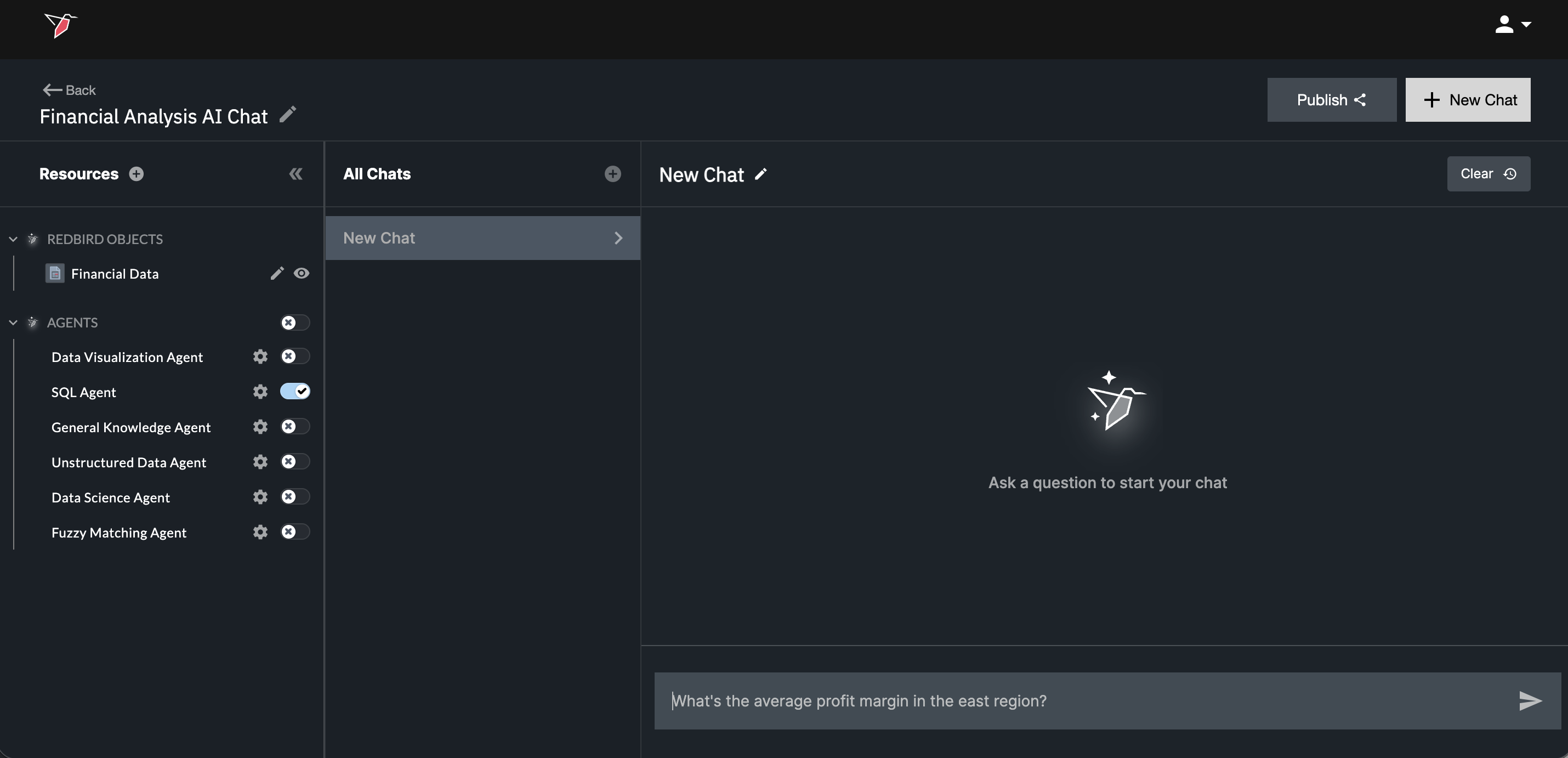
Task: Rename New Chat using its pencil icon
Action: 761,175
